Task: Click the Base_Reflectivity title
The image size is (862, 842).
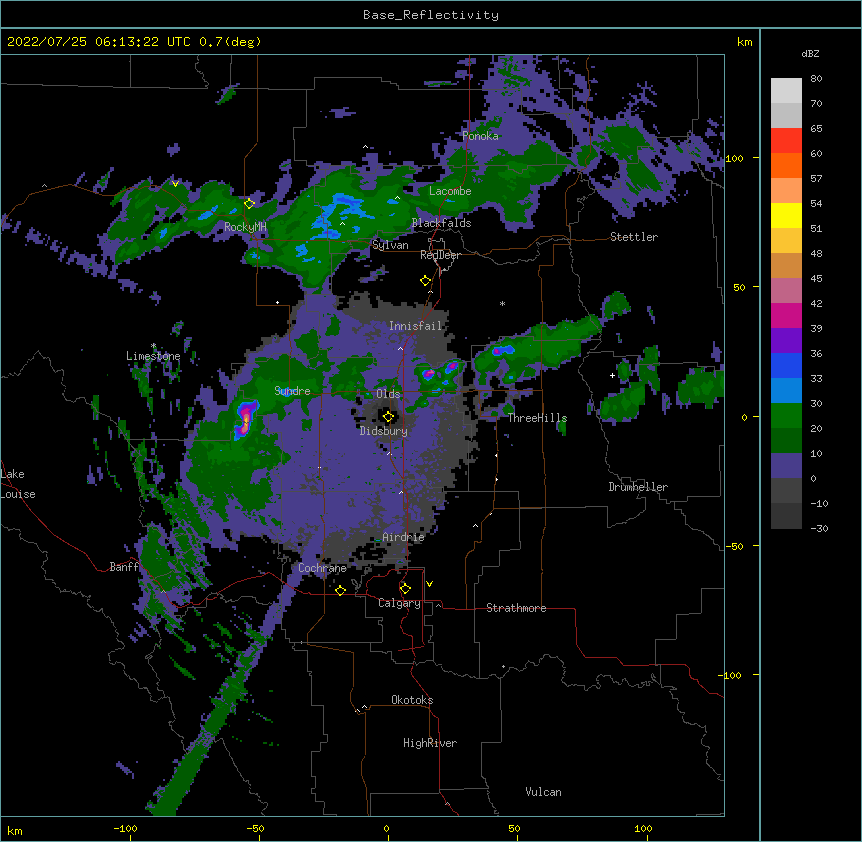Action: 431,15
